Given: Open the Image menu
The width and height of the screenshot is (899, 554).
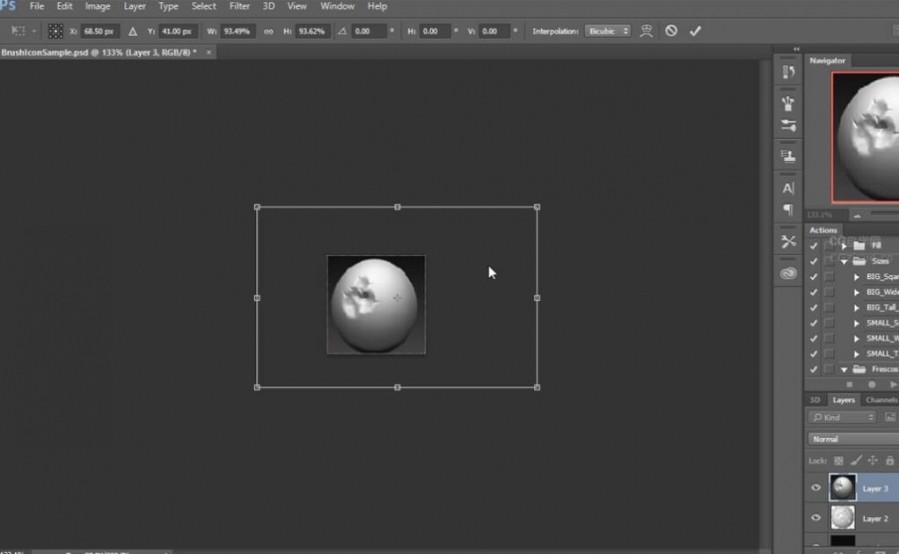Looking at the screenshot, I should coord(97,6).
